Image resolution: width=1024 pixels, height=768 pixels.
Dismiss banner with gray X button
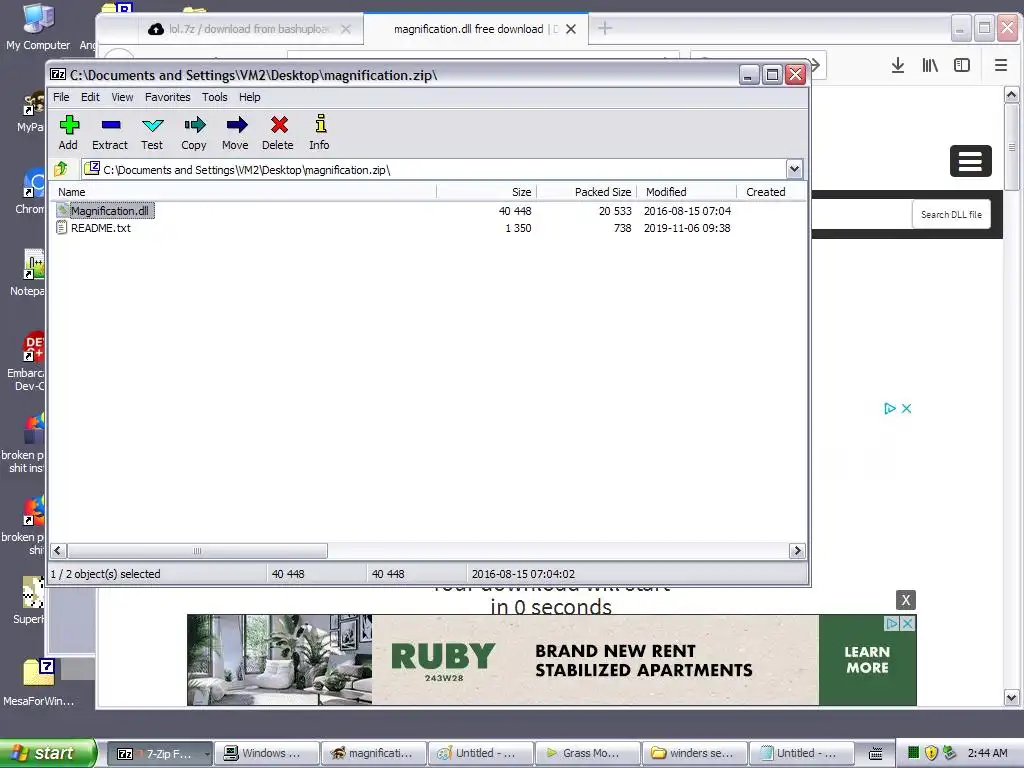tap(905, 600)
